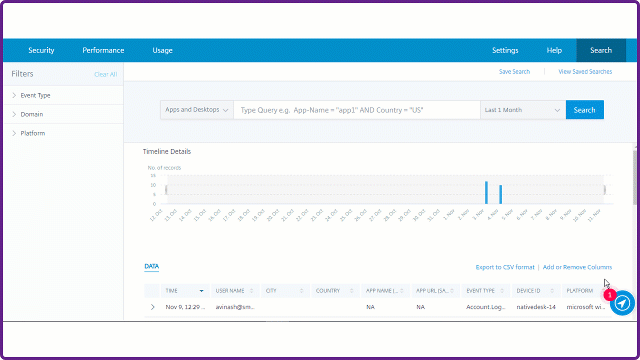
Task: Open Settings in the top bar
Action: (505, 50)
